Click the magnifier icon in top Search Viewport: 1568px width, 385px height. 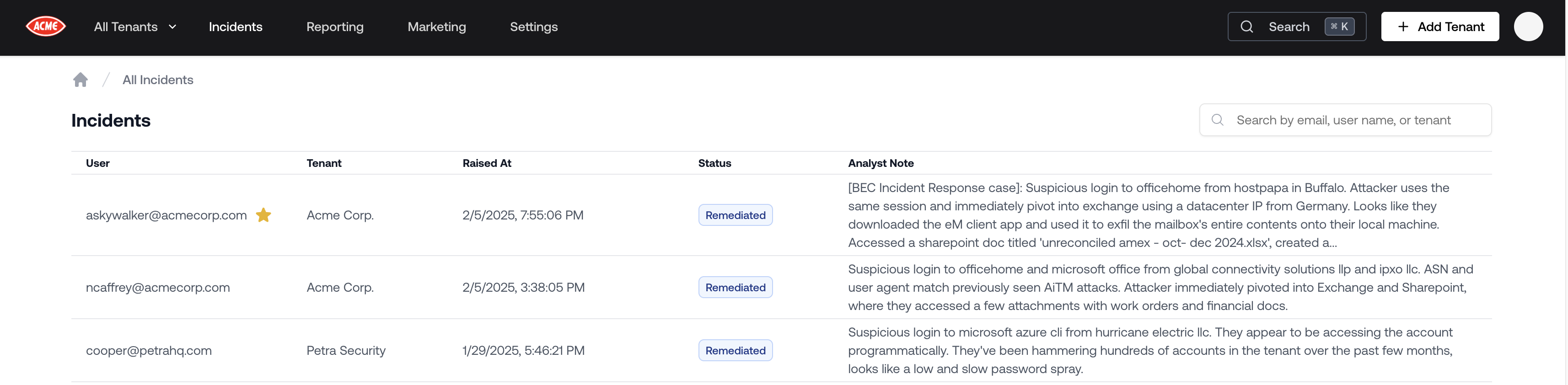(1246, 27)
